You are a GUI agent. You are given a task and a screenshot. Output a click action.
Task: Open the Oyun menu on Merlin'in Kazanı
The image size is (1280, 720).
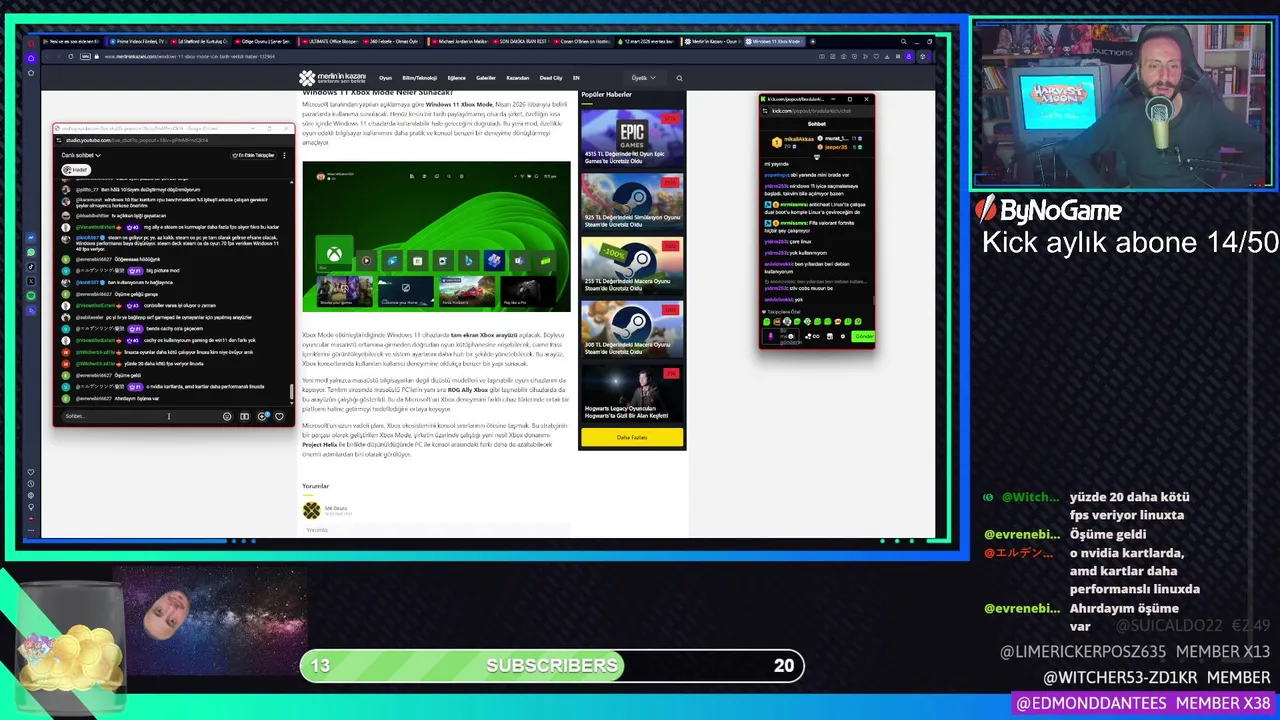[x=385, y=77]
